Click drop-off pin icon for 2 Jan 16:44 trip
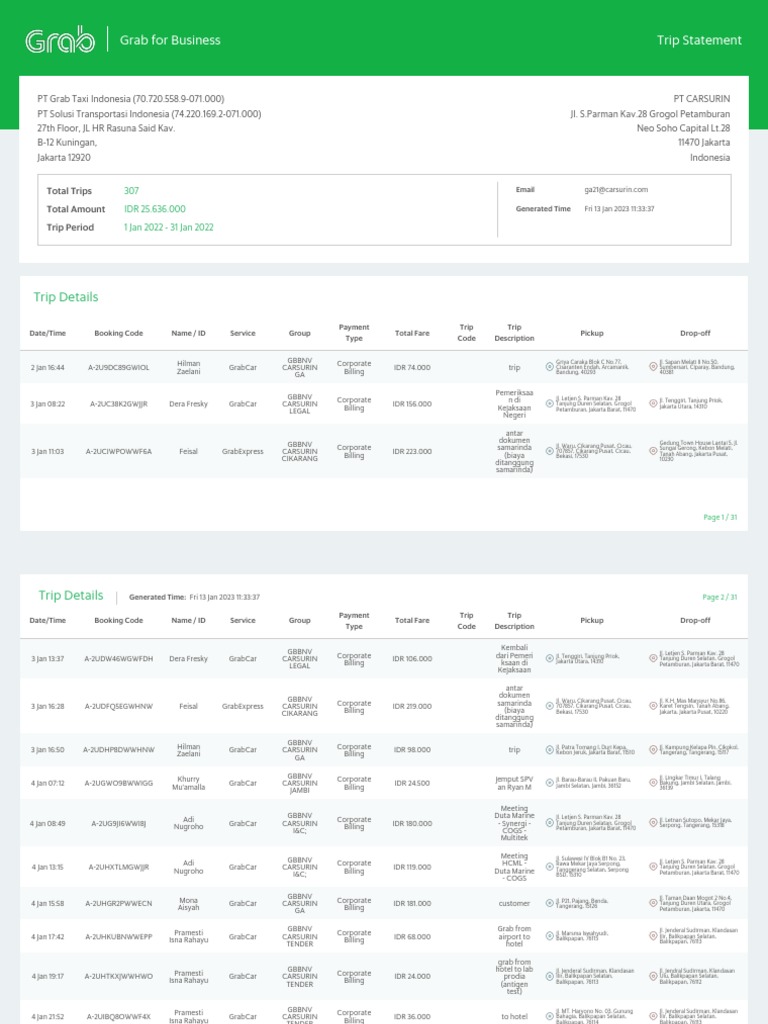Viewport: 768px width, 1024px height. tap(653, 368)
